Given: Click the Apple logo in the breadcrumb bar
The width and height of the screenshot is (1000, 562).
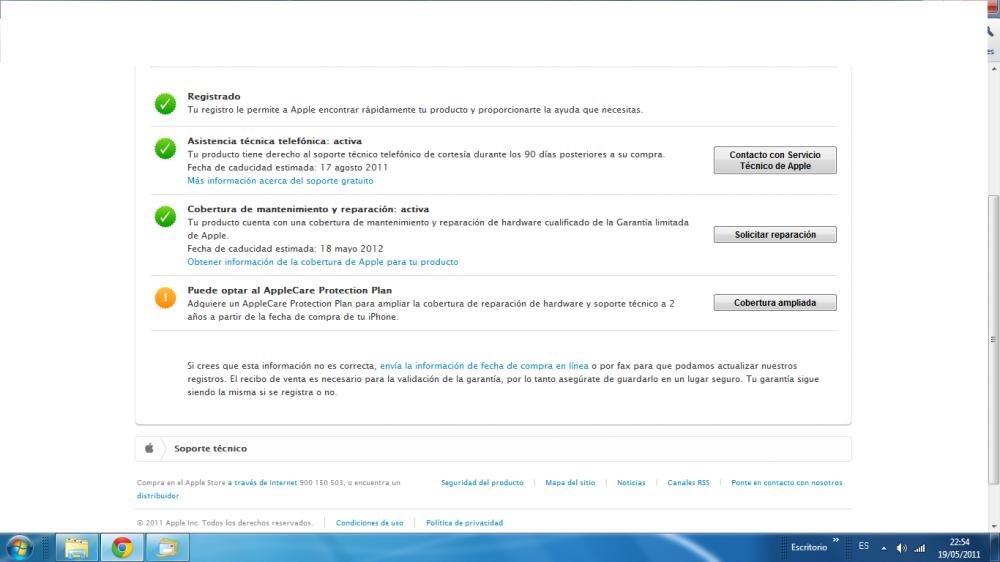Looking at the screenshot, I should coord(149,449).
